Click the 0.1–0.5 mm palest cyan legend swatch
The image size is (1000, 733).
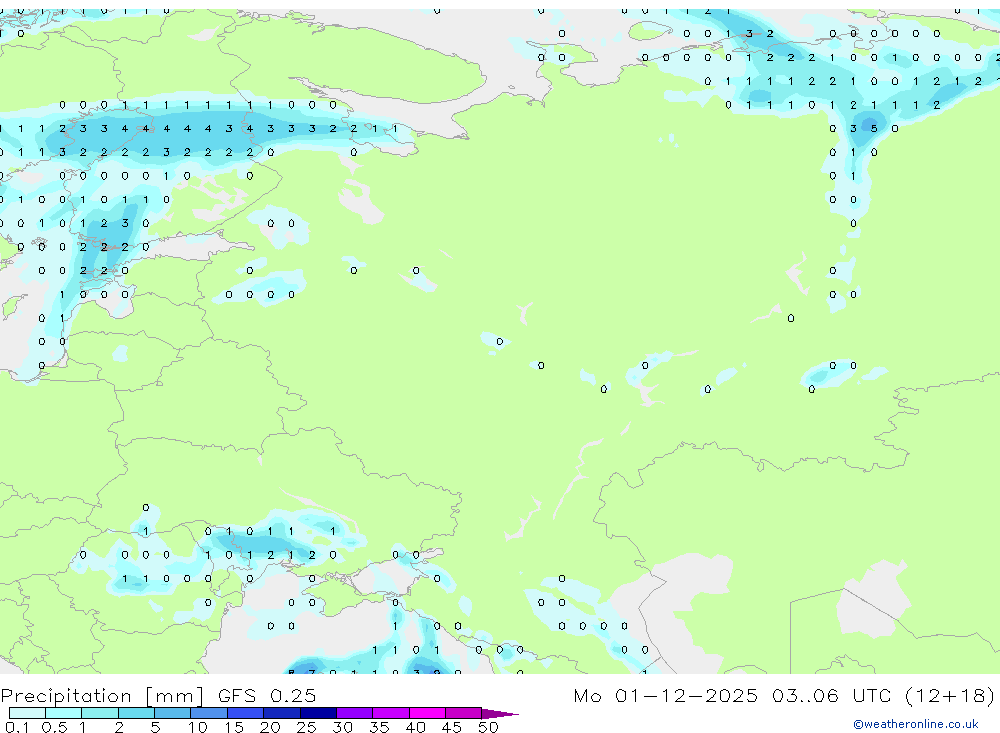[27, 713]
